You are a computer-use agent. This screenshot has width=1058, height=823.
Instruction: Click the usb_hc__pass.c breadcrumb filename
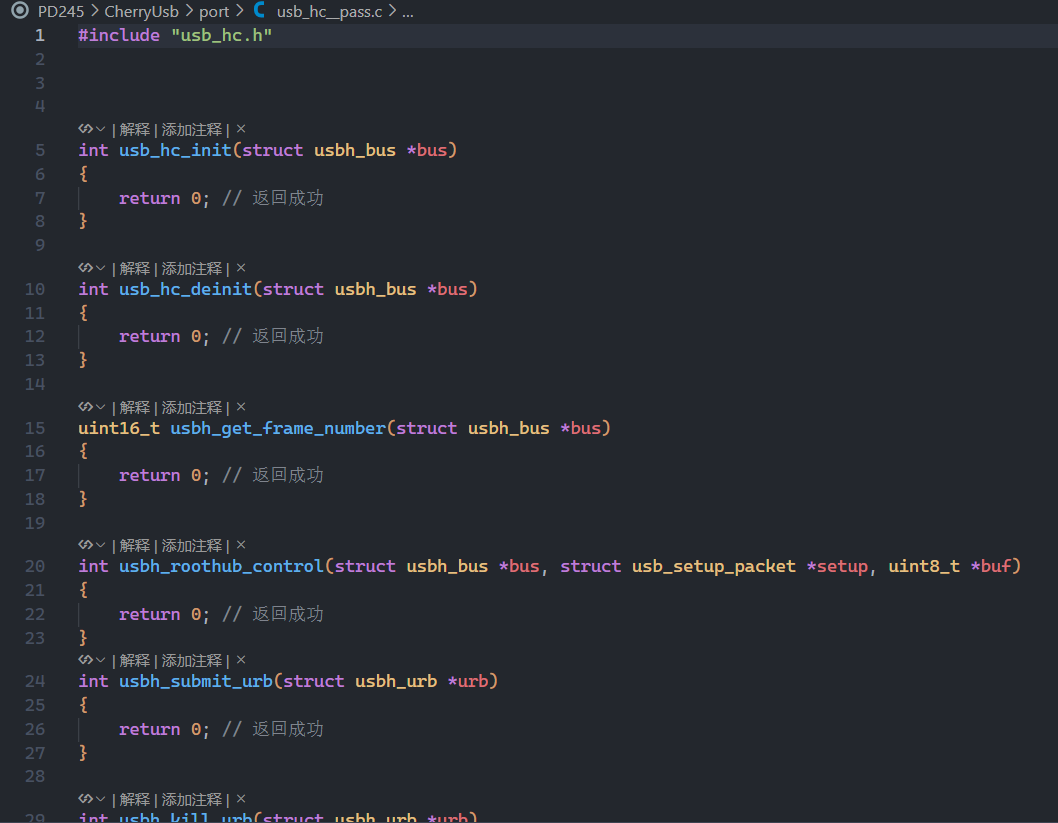[330, 12]
